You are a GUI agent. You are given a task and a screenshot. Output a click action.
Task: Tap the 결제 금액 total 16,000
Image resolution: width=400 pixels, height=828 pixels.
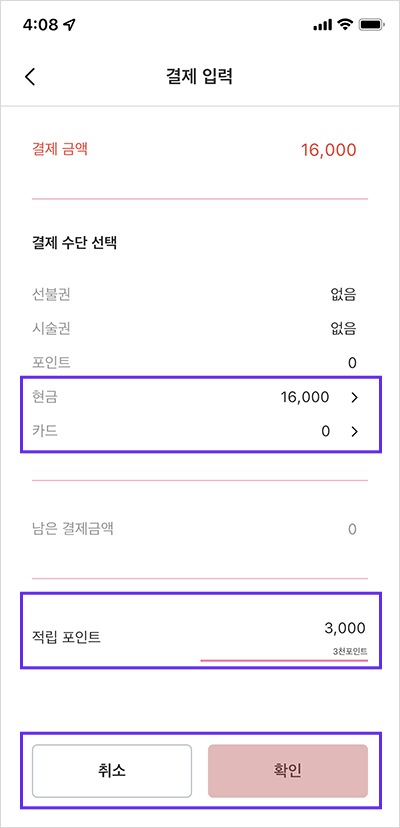(x=329, y=150)
